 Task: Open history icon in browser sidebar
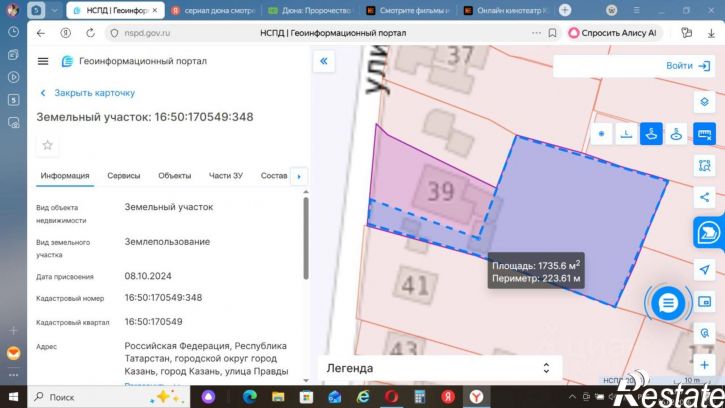(13, 31)
